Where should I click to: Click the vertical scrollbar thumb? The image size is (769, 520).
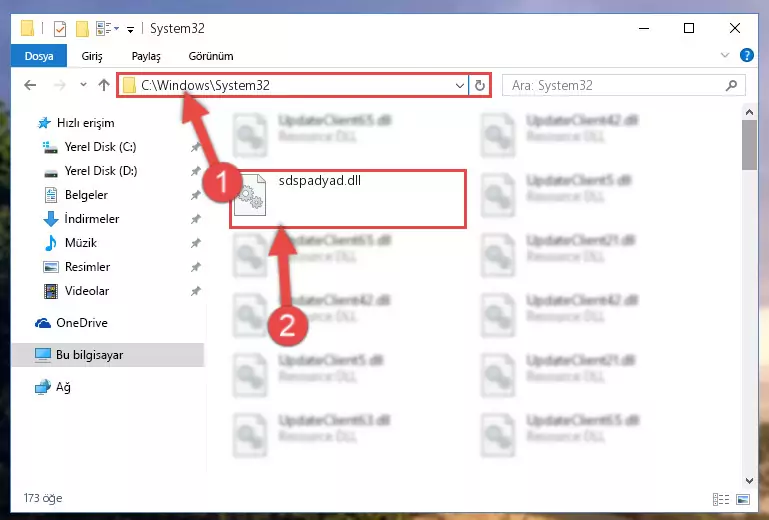(749, 145)
